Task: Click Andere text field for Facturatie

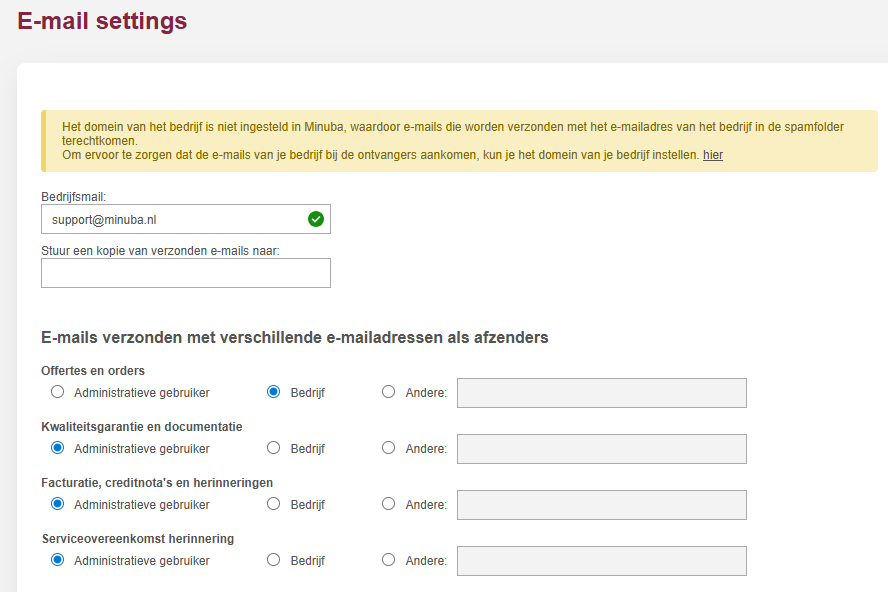Action: tap(601, 505)
